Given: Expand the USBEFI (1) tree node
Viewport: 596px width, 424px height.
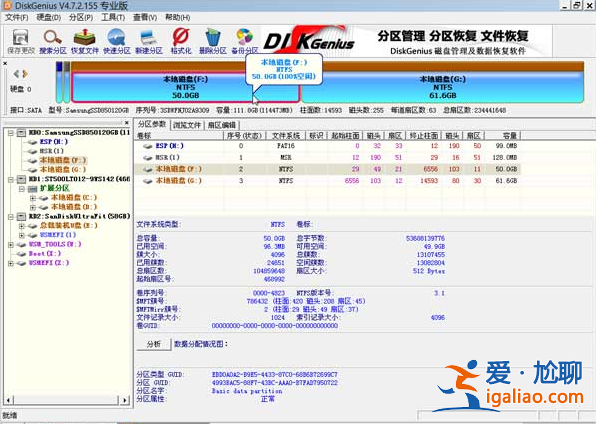Looking at the screenshot, I should [22, 235].
